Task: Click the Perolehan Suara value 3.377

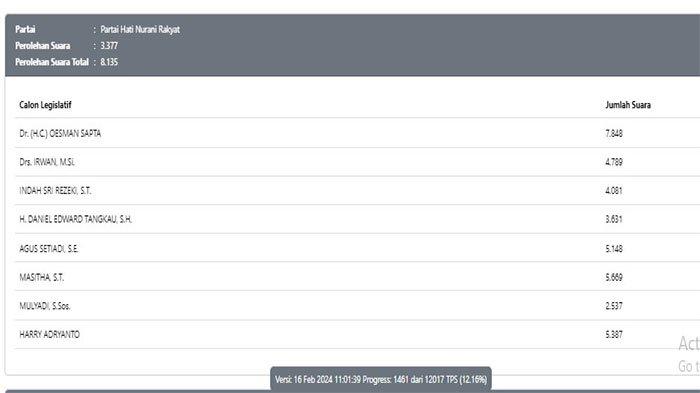Action: tap(109, 46)
